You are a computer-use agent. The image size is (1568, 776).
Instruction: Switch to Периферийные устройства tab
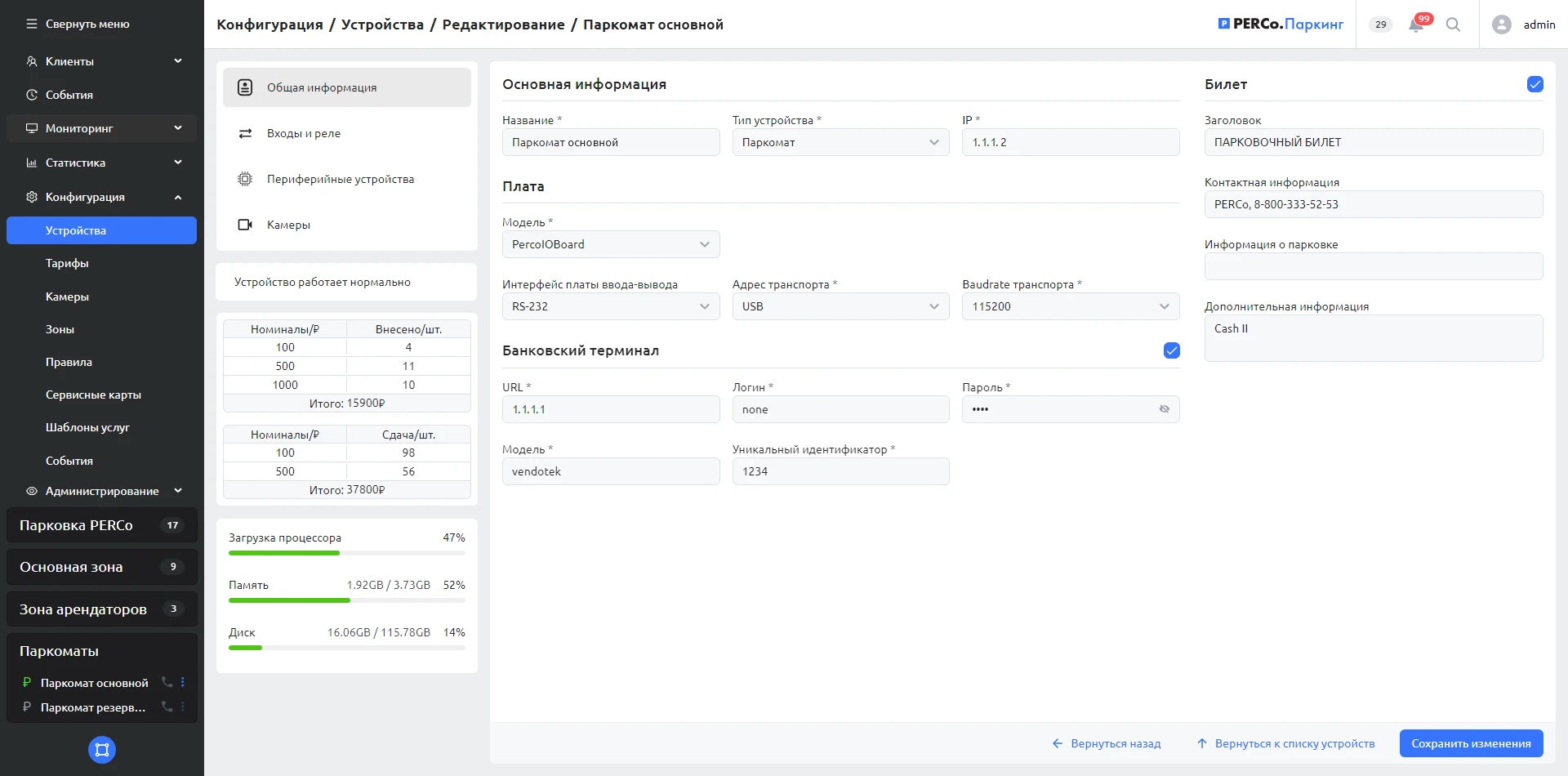(x=347, y=179)
